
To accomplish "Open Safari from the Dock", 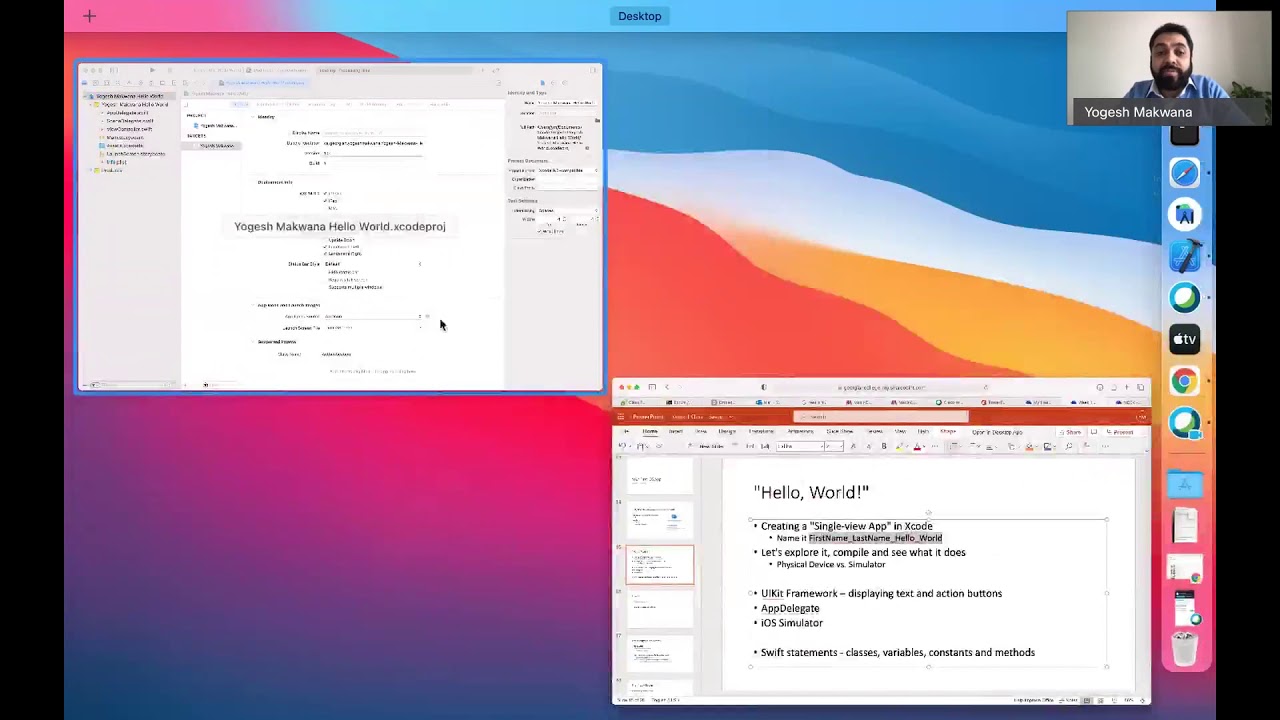I will coord(1185,173).
